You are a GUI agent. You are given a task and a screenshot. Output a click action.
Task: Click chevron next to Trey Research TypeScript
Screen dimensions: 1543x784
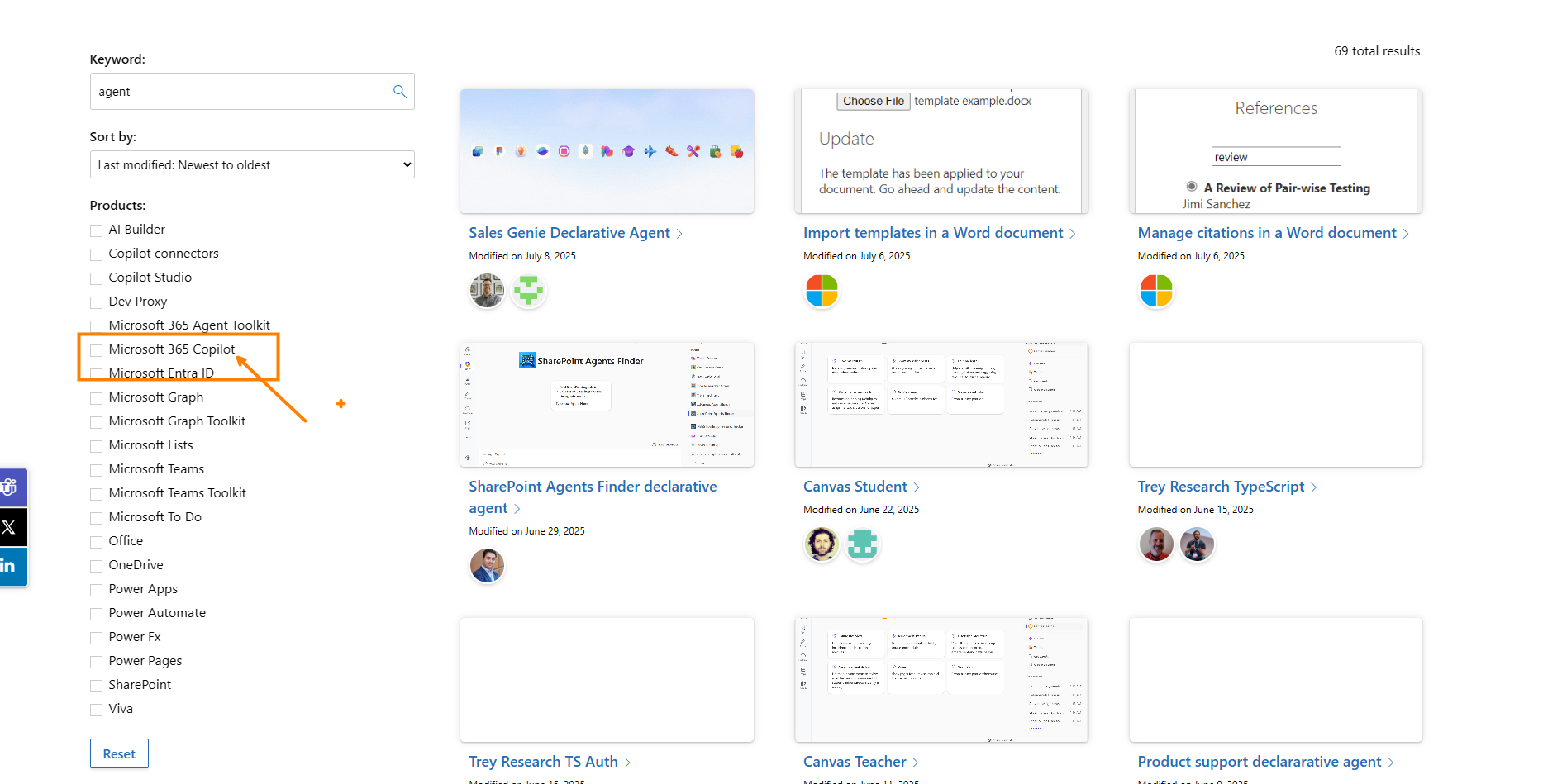(x=1313, y=487)
